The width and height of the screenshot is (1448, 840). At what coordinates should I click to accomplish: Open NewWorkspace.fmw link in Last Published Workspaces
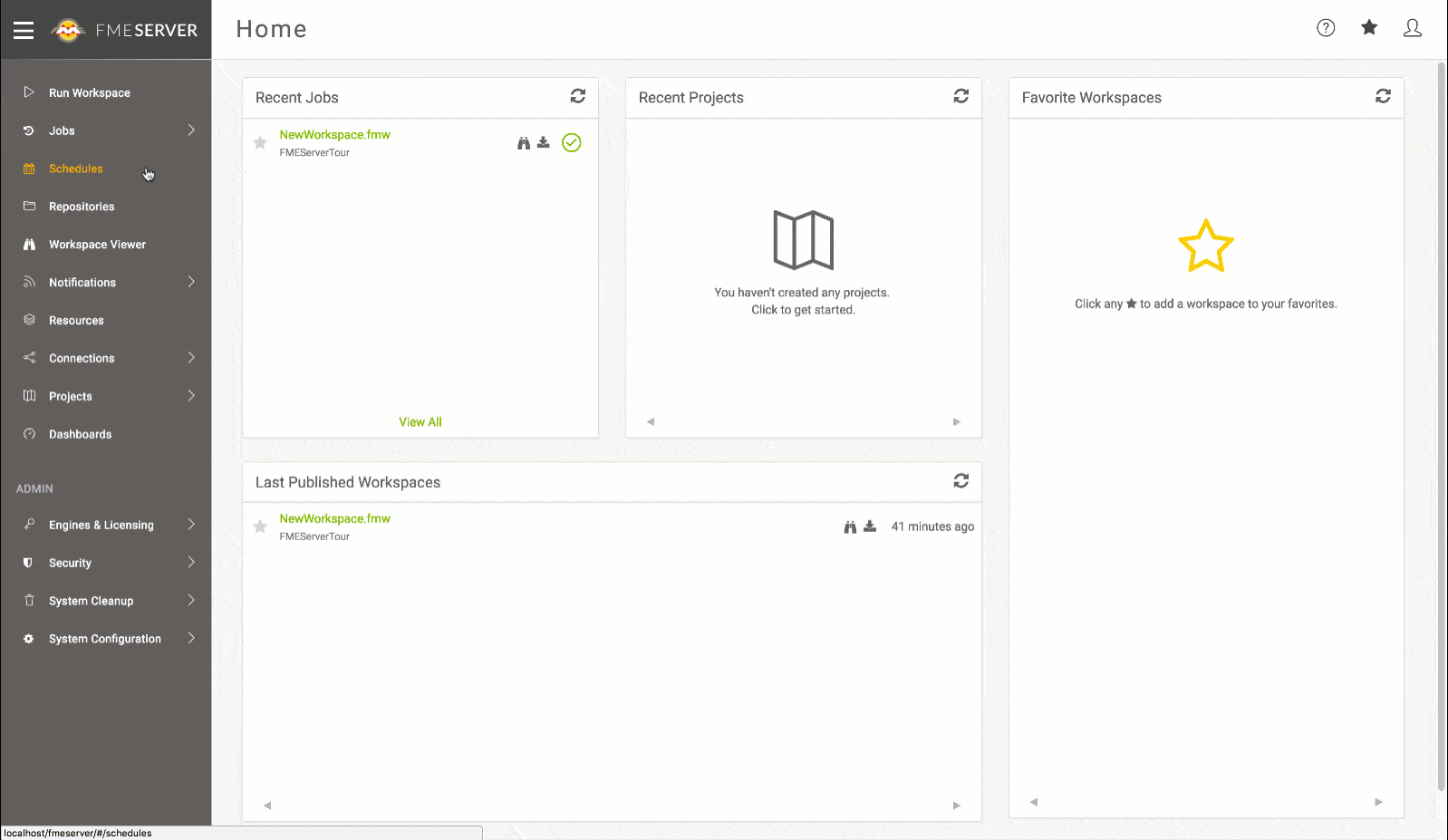334,518
